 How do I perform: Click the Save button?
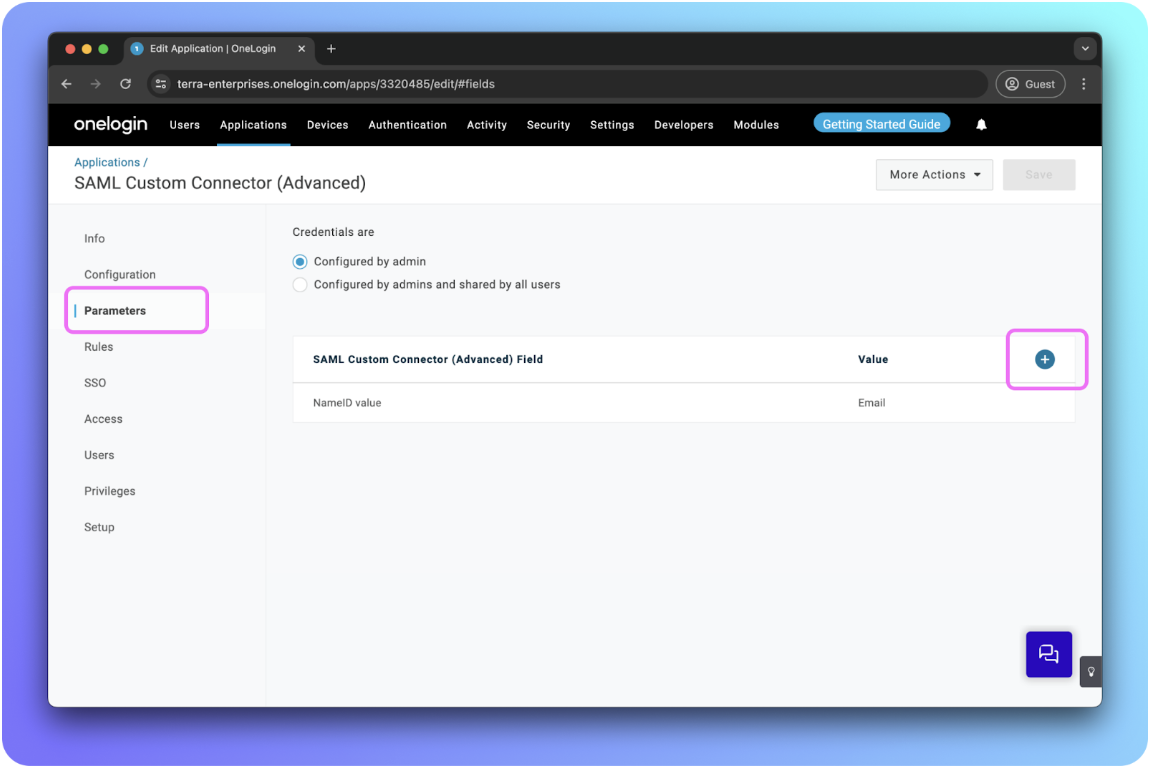point(1038,175)
